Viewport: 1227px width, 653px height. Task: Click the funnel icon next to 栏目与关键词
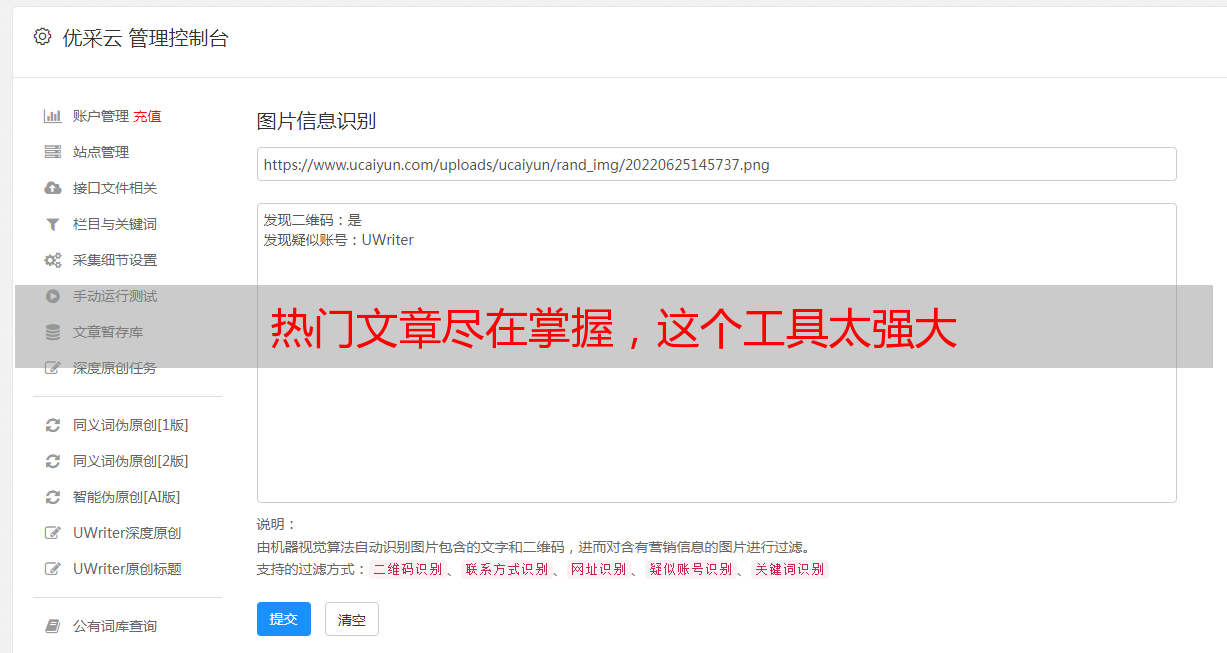click(x=53, y=224)
